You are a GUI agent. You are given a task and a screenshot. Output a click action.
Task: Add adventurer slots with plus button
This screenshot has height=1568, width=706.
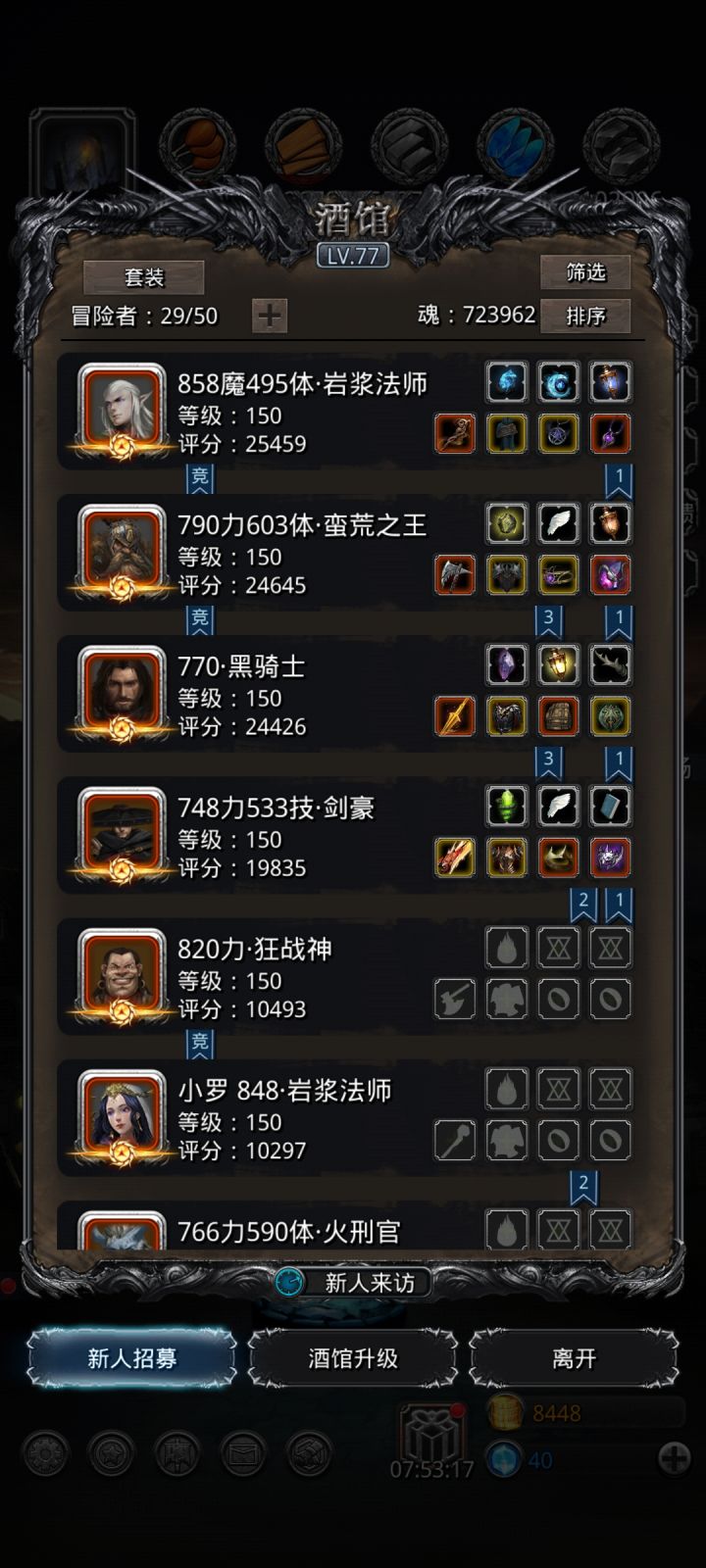click(269, 316)
